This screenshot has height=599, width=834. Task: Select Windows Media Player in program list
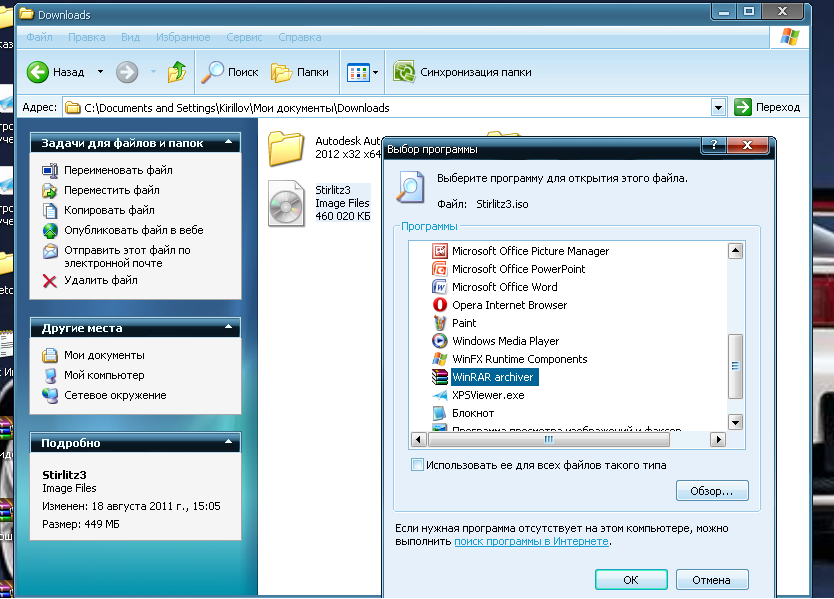pyautogui.click(x=505, y=341)
